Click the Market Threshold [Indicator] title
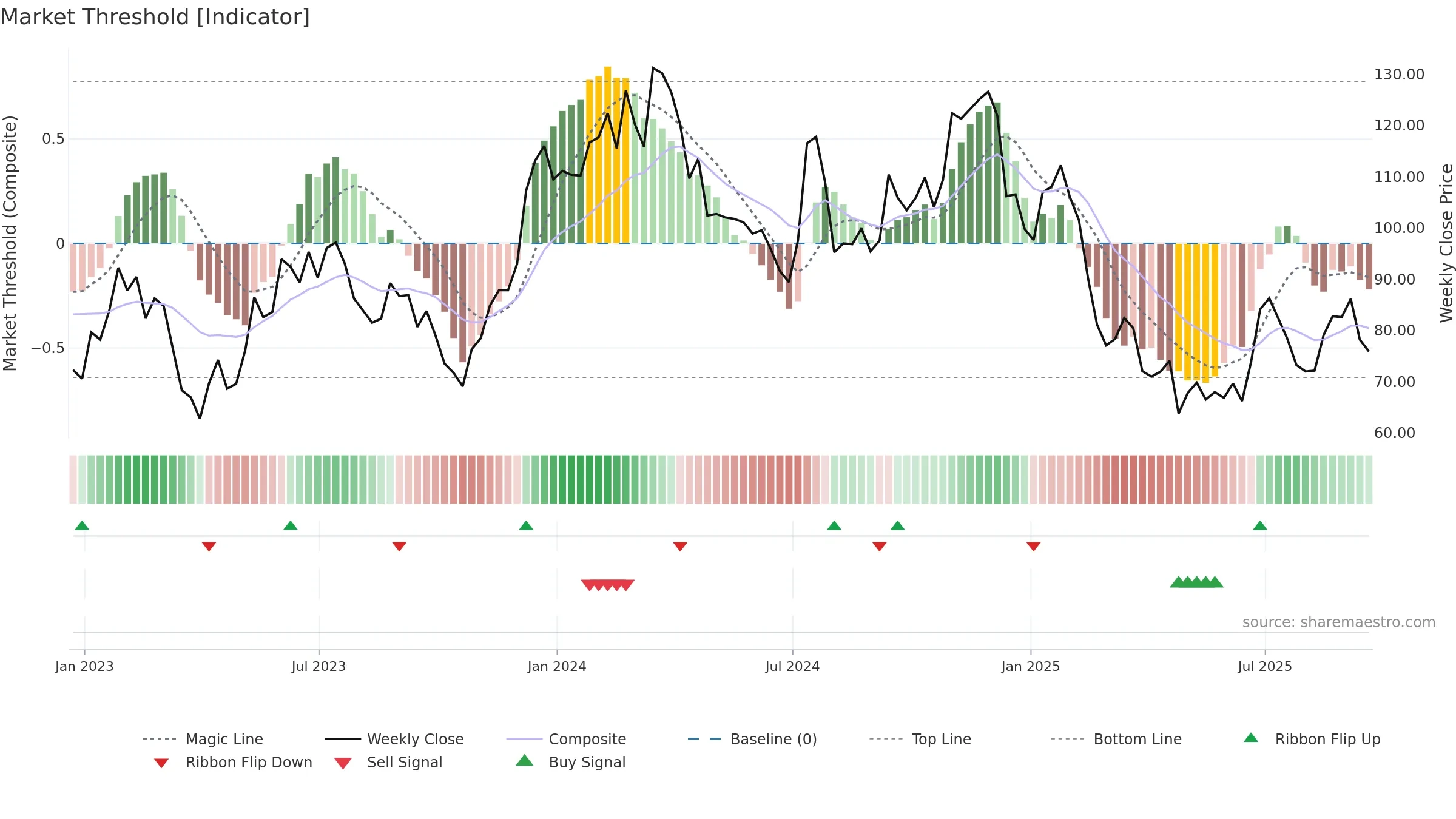Image resolution: width=1456 pixels, height=819 pixels. click(x=155, y=17)
